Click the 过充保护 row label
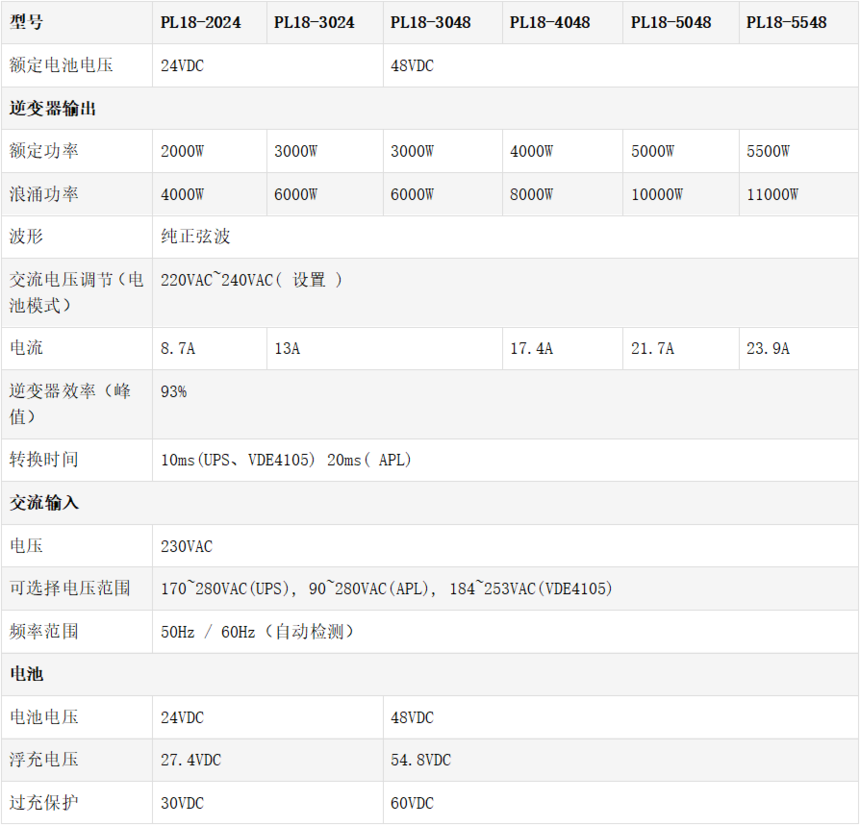860x826 pixels. tap(43, 803)
